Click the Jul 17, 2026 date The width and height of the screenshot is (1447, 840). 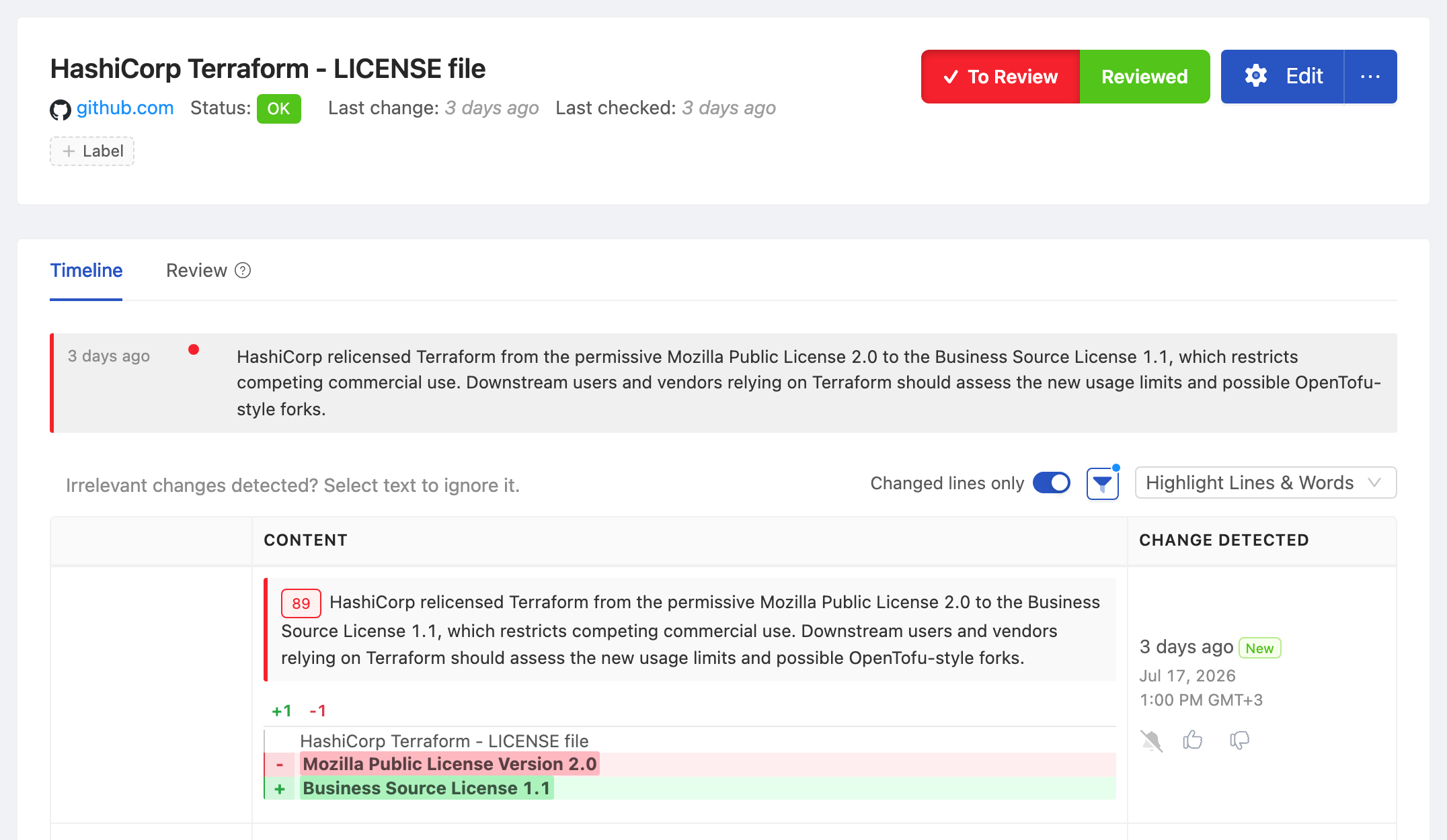[1187, 675]
